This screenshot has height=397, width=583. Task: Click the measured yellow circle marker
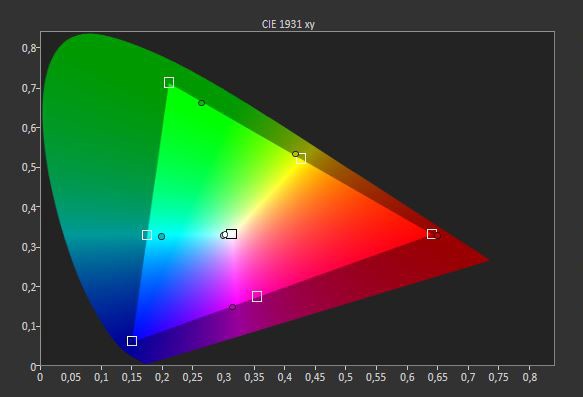pos(295,154)
